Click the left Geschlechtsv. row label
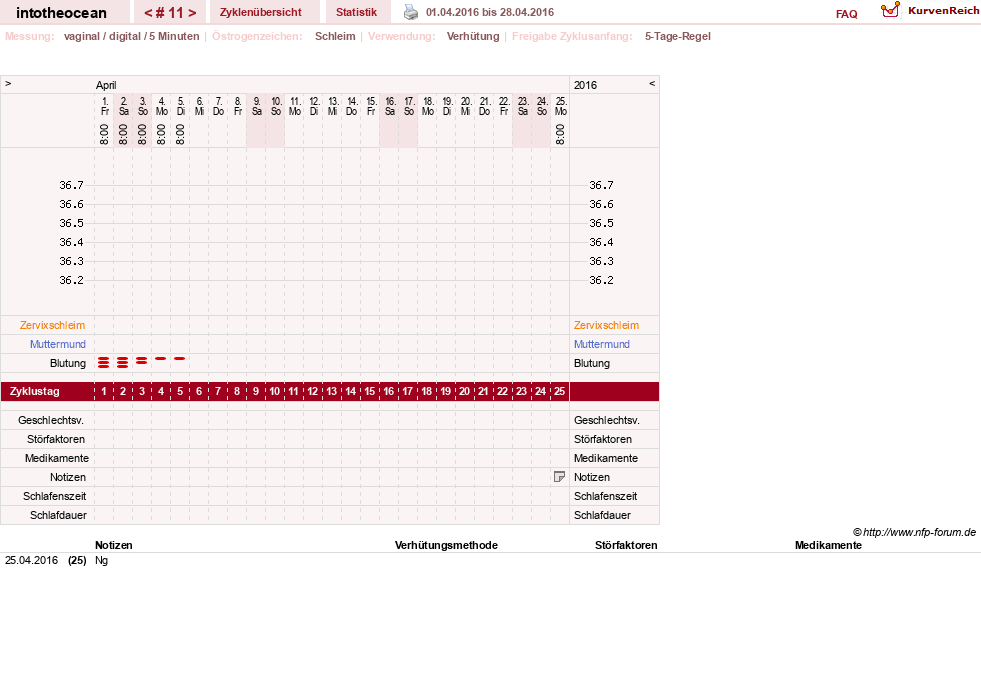The height and width of the screenshot is (684, 981). pyautogui.click(x=51, y=420)
